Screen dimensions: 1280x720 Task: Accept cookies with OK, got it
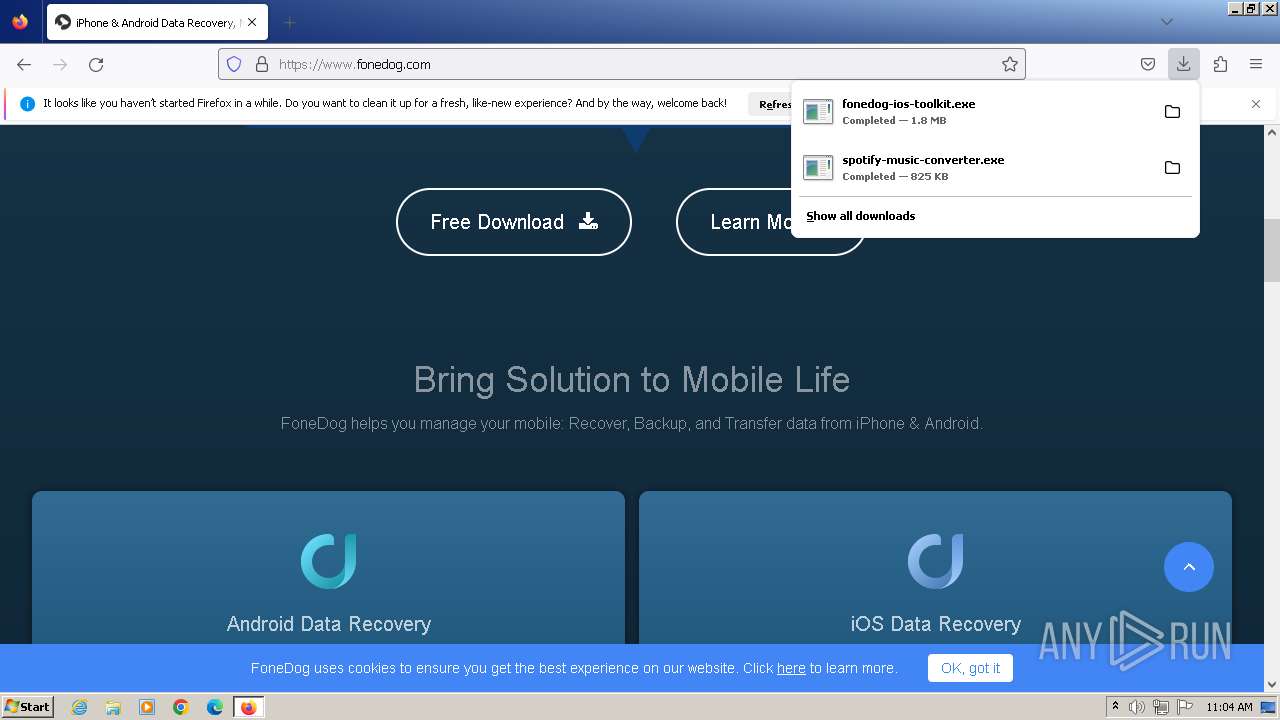tap(970, 668)
